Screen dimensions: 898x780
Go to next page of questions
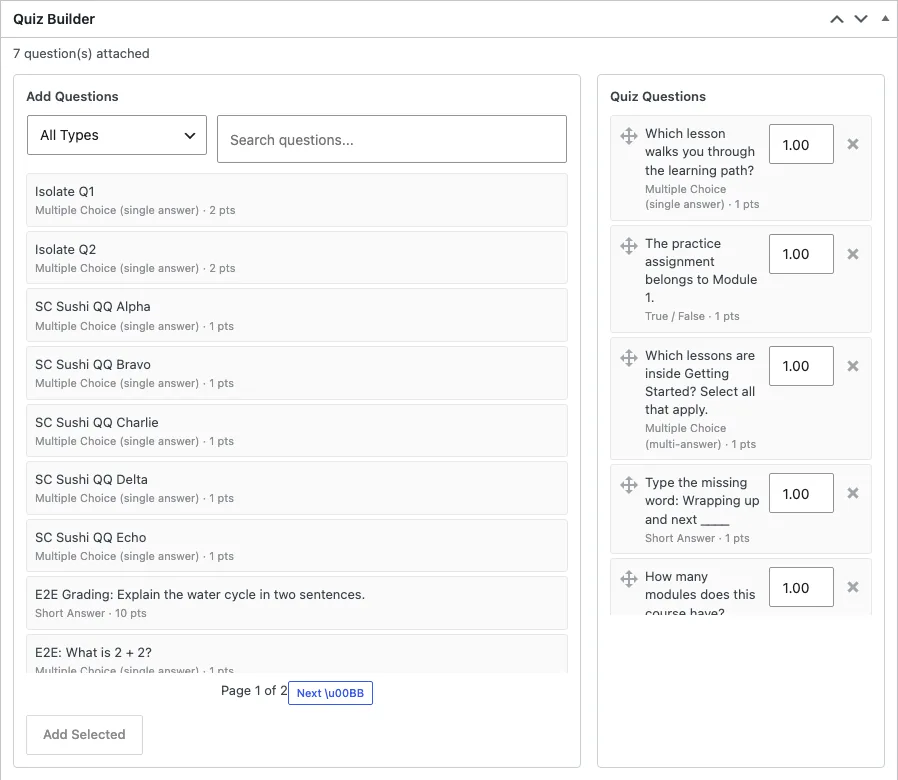point(330,693)
